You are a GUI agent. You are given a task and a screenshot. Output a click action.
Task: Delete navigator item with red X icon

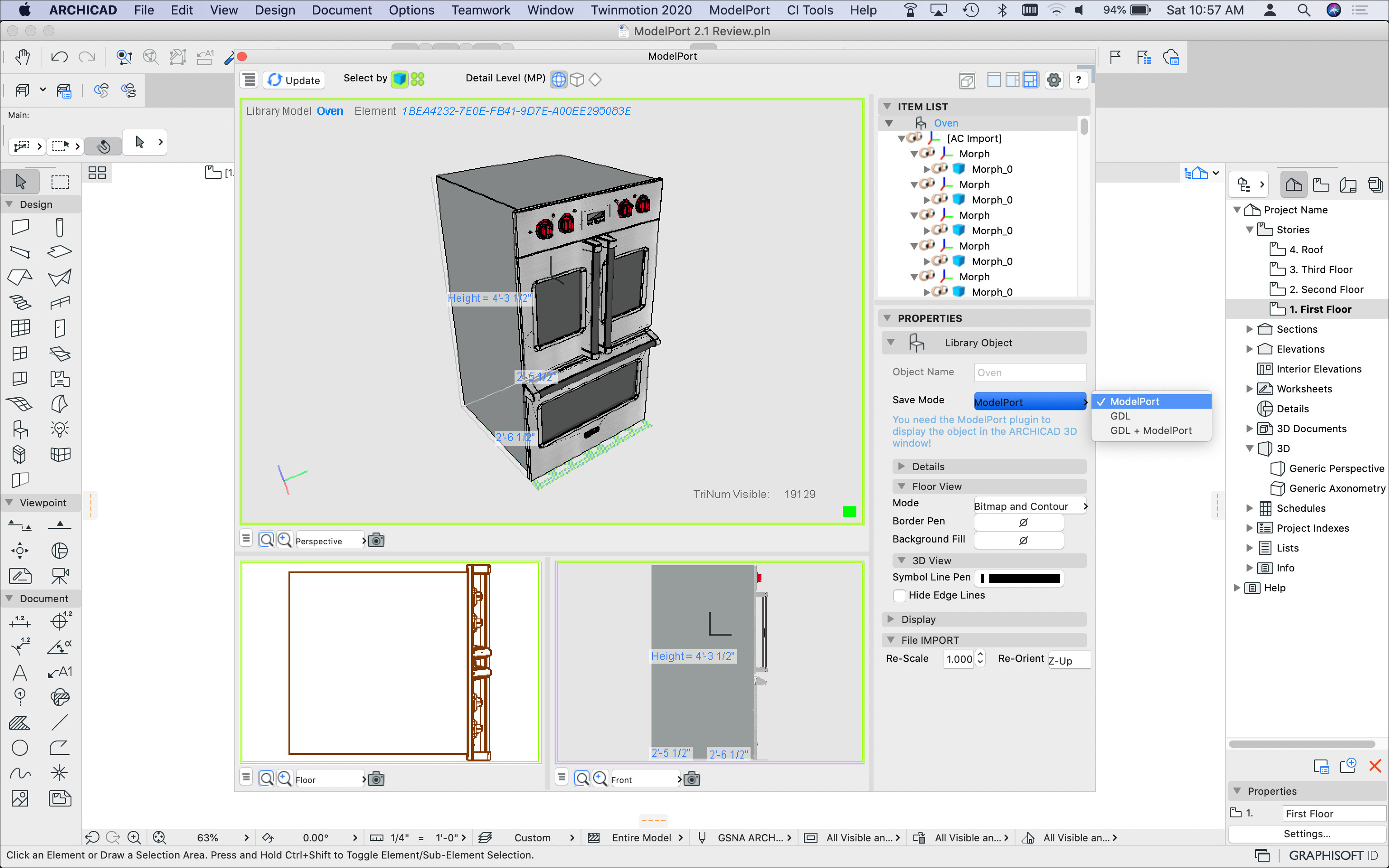pos(1375,766)
